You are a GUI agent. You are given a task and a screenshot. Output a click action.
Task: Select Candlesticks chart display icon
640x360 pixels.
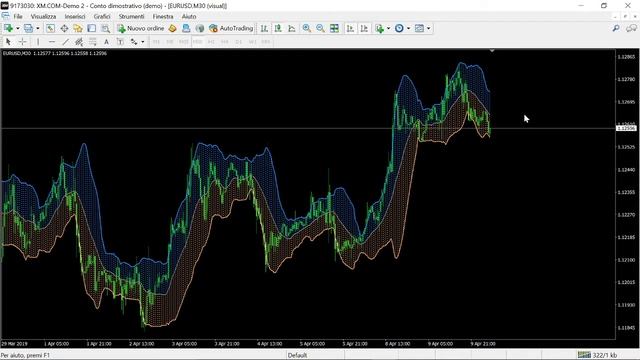[x=278, y=28]
